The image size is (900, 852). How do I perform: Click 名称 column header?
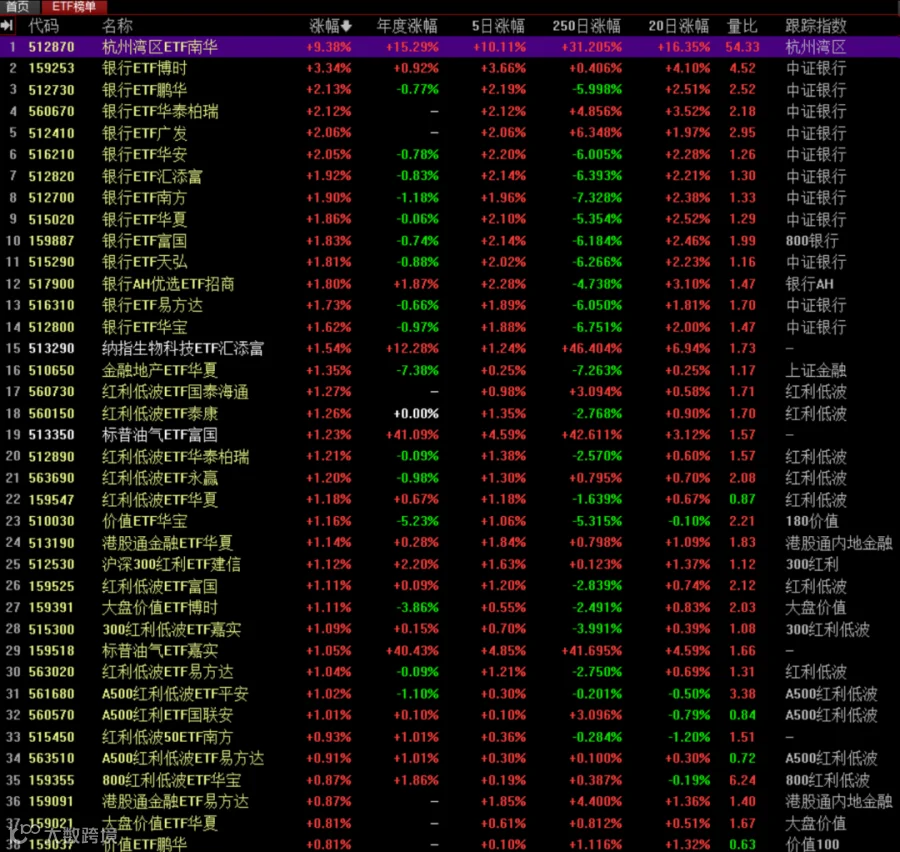tap(117, 26)
